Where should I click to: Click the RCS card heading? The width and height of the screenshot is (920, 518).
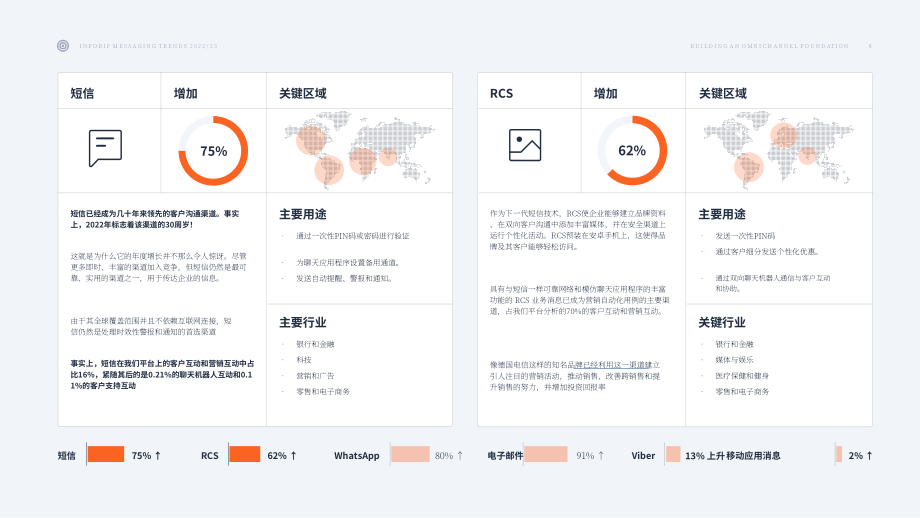[501, 93]
